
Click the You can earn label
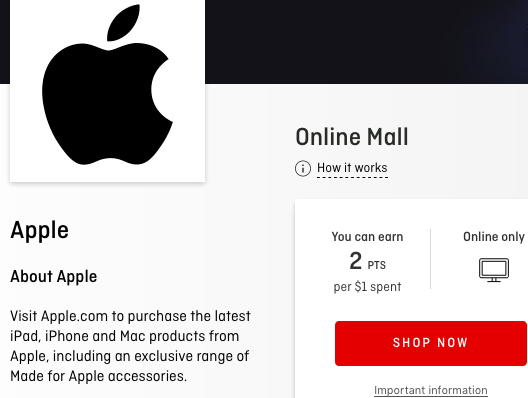point(367,237)
